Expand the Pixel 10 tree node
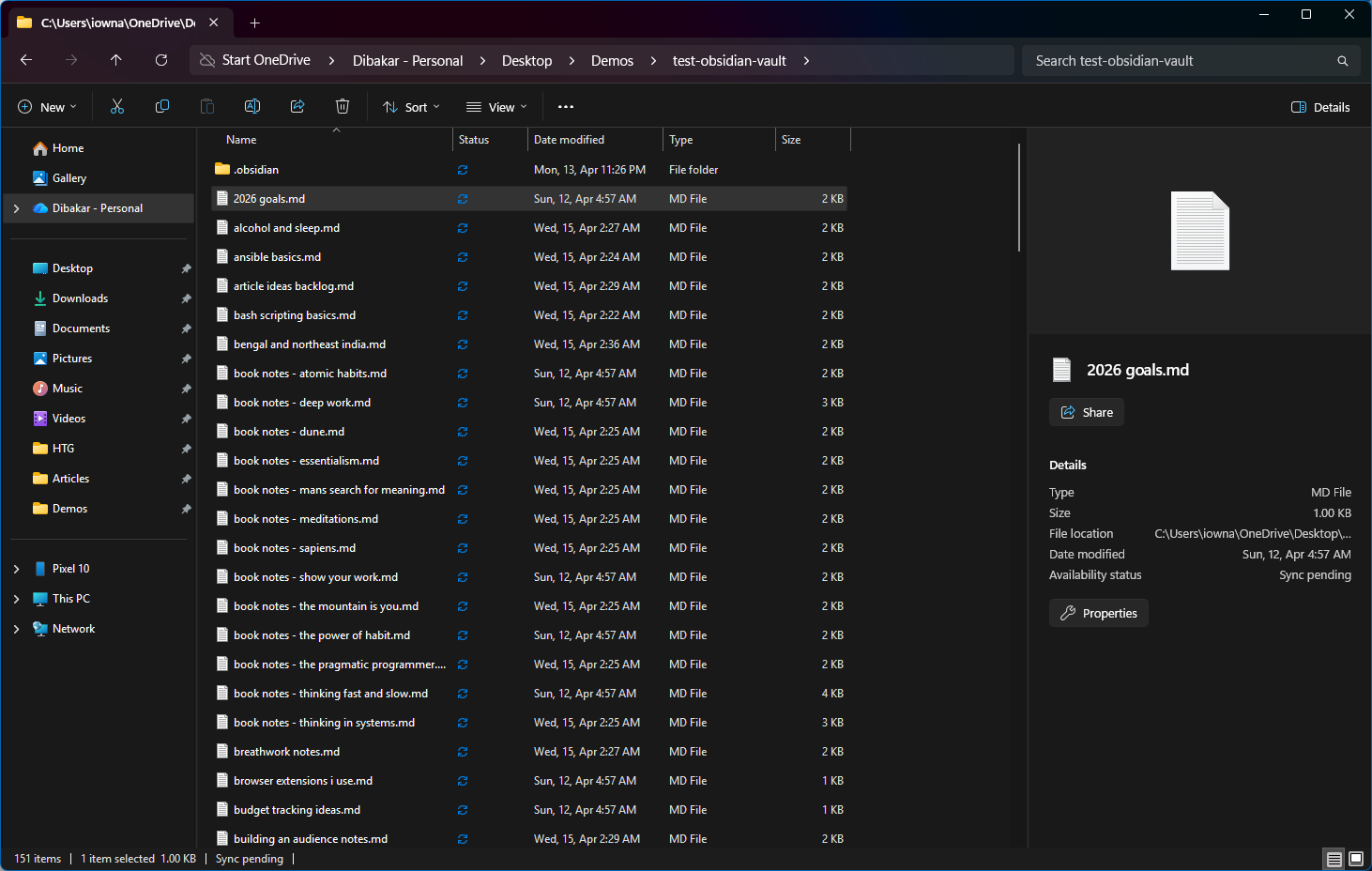Viewport: 1372px width, 871px height. (x=16, y=569)
